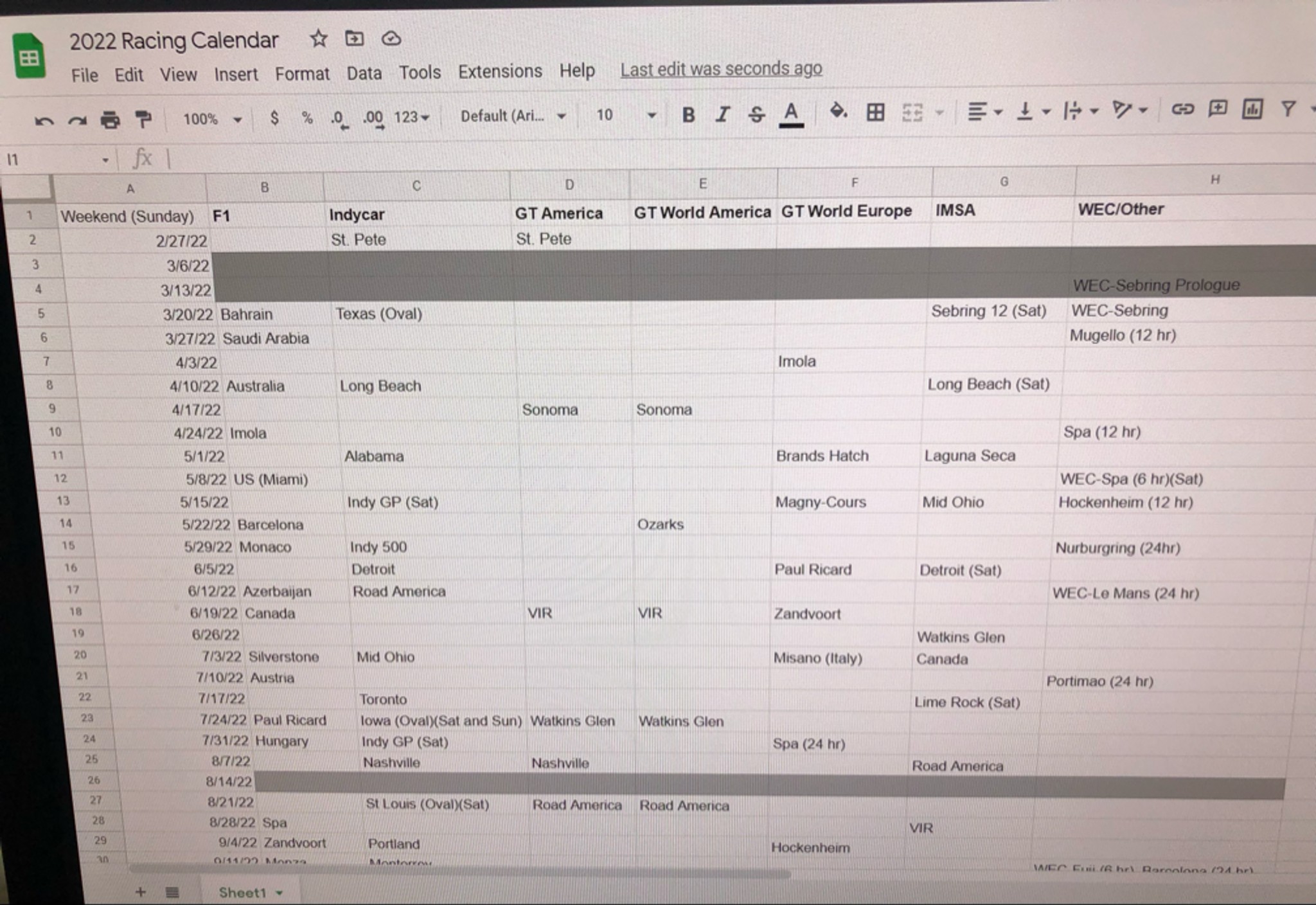Toggle strikethrough formatting
1316x905 pixels.
pyautogui.click(x=756, y=115)
